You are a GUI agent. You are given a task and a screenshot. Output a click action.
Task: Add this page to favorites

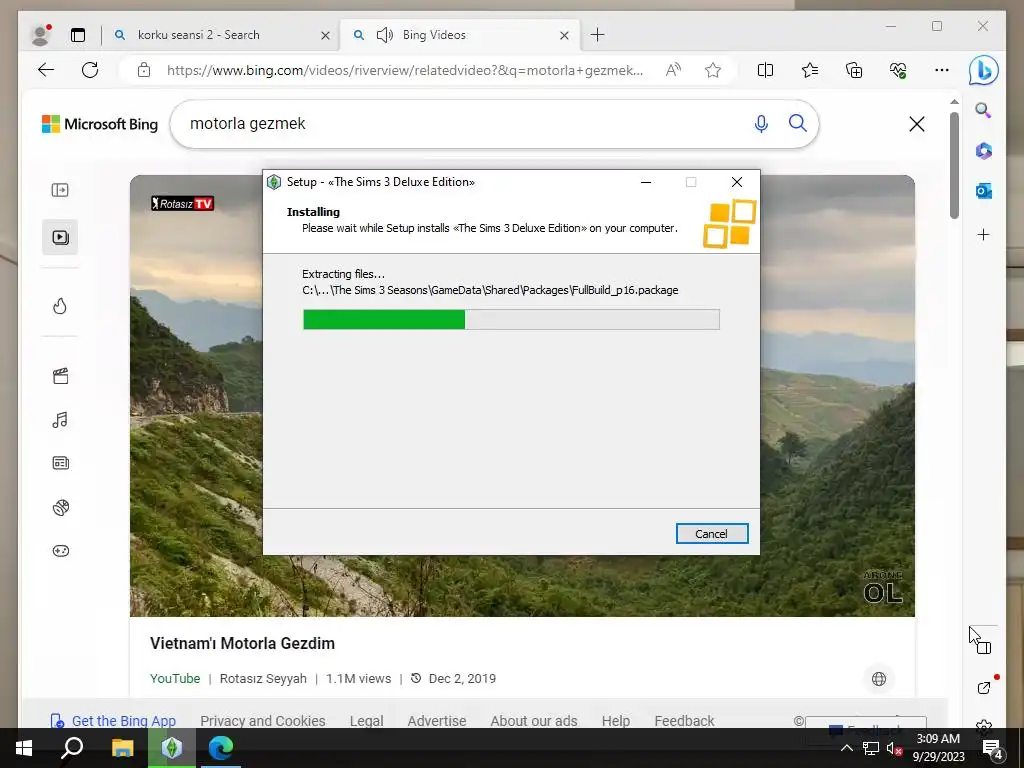pos(712,70)
